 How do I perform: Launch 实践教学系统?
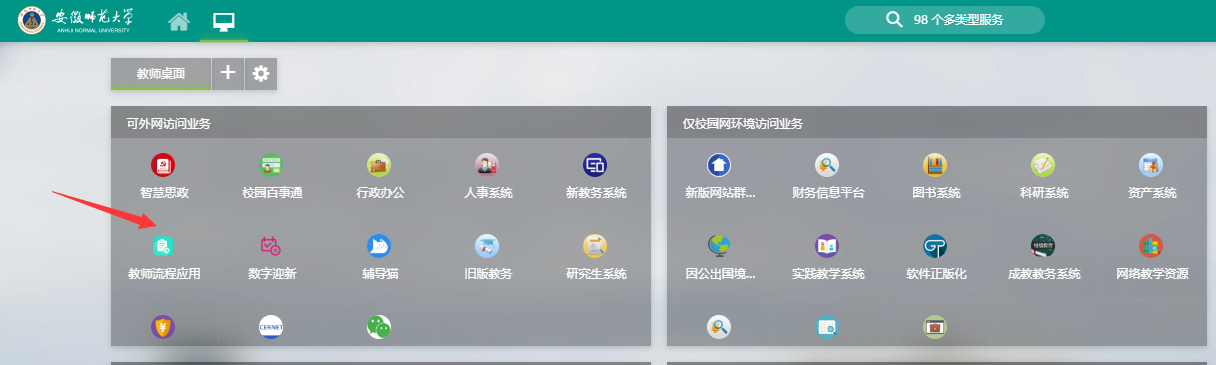click(x=828, y=256)
